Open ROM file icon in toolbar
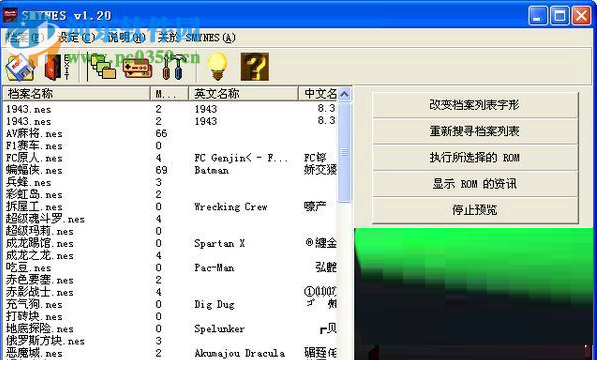This screenshot has height=365, width=604. (x=21, y=67)
